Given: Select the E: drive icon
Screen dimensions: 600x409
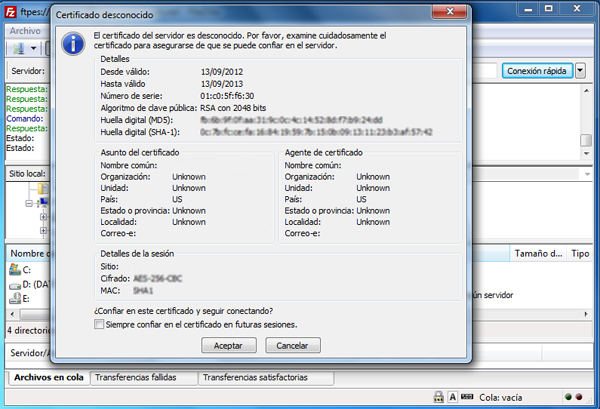Looking at the screenshot, I should [15, 298].
